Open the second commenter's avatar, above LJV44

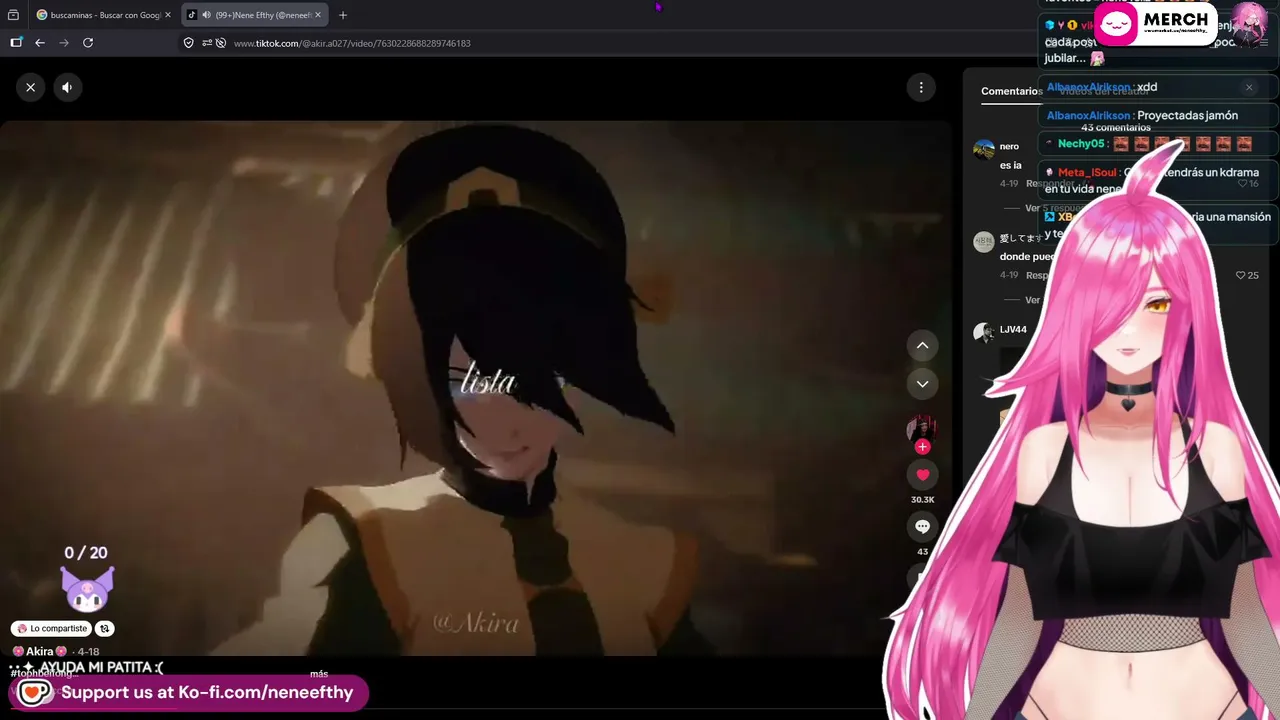coord(984,241)
